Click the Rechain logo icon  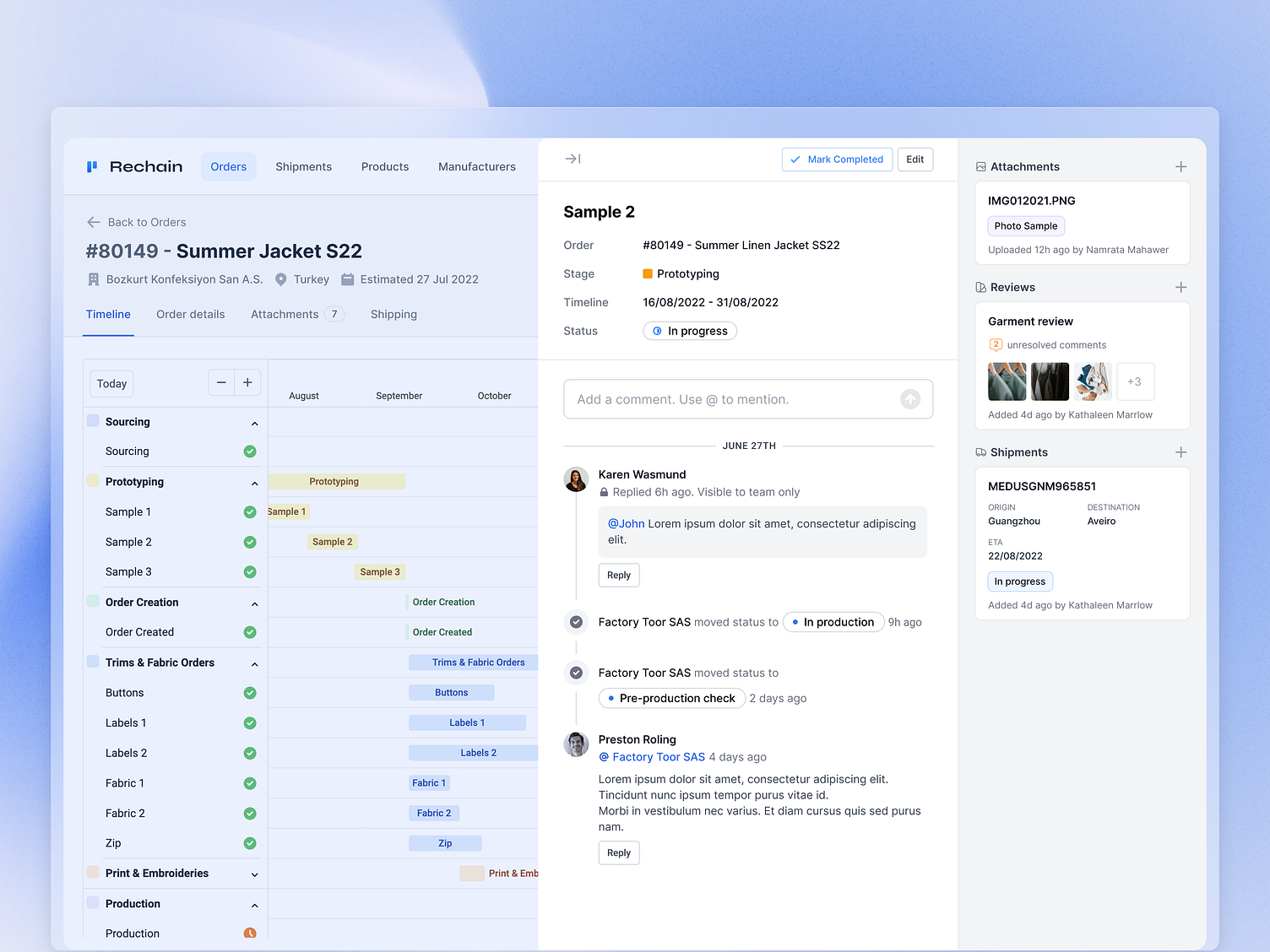[x=93, y=166]
